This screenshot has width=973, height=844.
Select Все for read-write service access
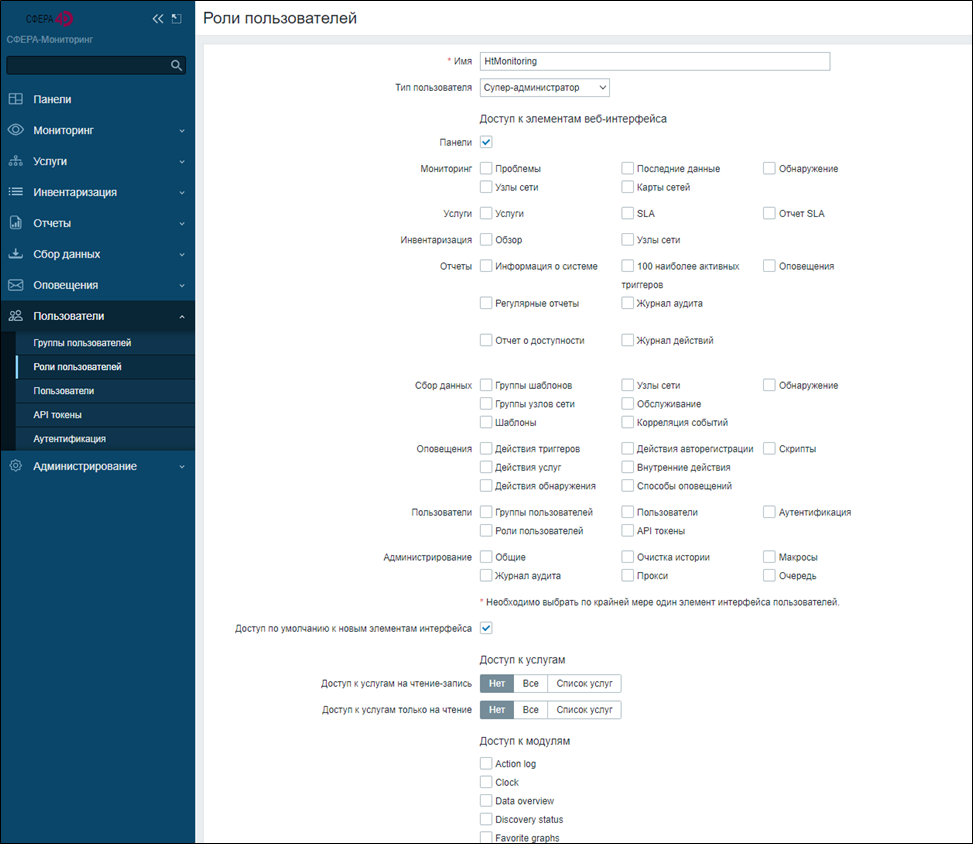point(530,684)
